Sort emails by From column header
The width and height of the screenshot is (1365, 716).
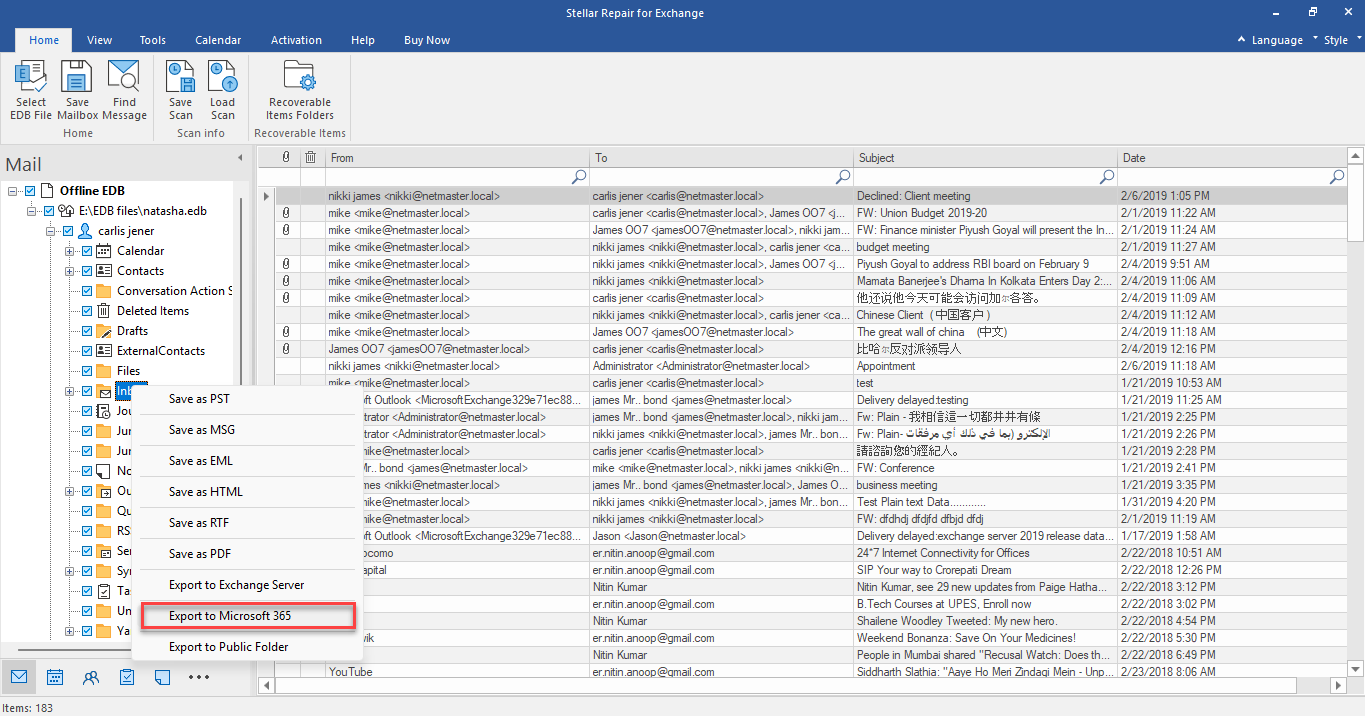(x=458, y=157)
